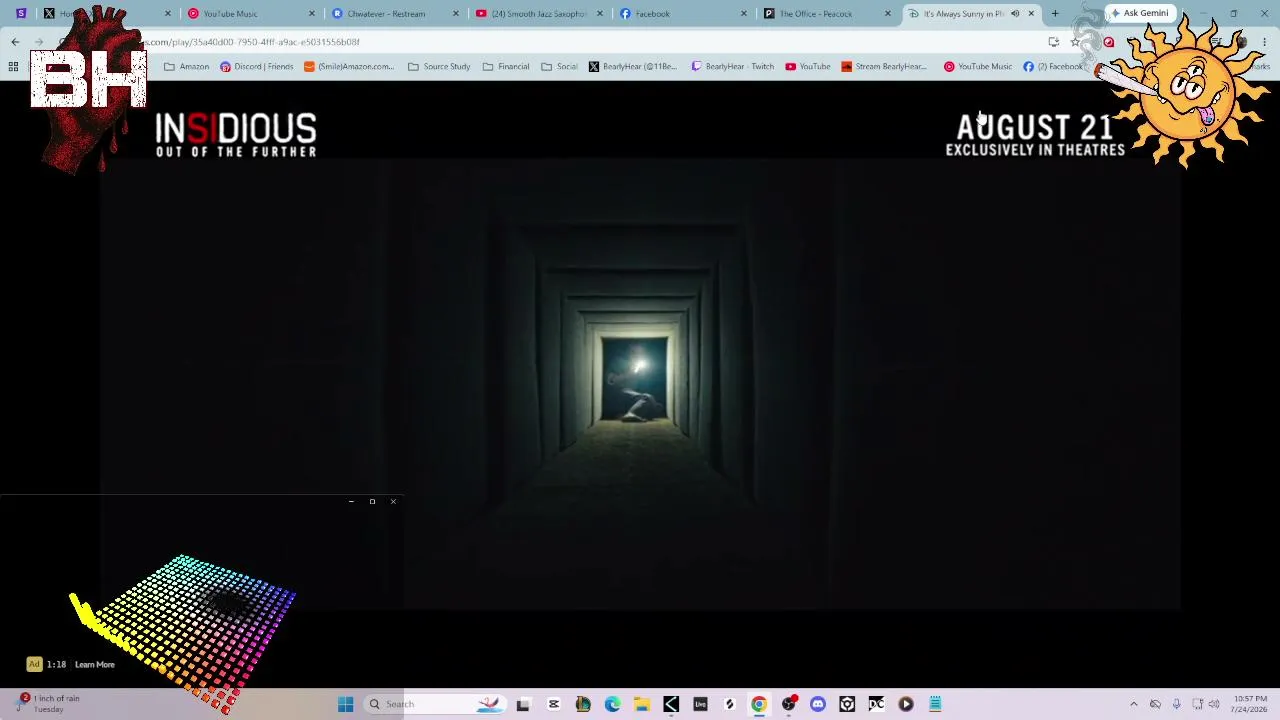Image resolution: width=1280 pixels, height=720 pixels.
Task: Expand the Source Study bookmark folder
Action: click(439, 67)
